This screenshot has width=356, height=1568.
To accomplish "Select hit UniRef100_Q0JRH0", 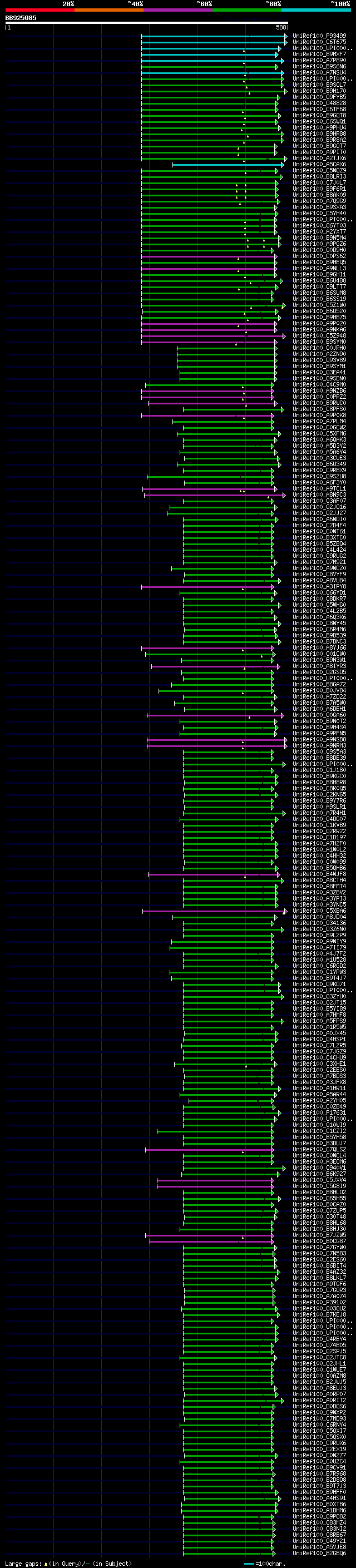I will click(x=319, y=348).
